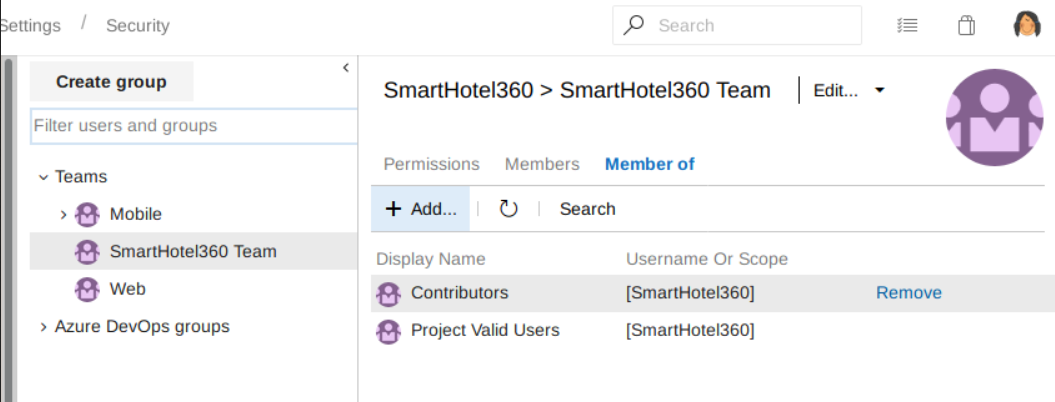
Task: Click the refresh icon in toolbar
Action: (x=508, y=209)
